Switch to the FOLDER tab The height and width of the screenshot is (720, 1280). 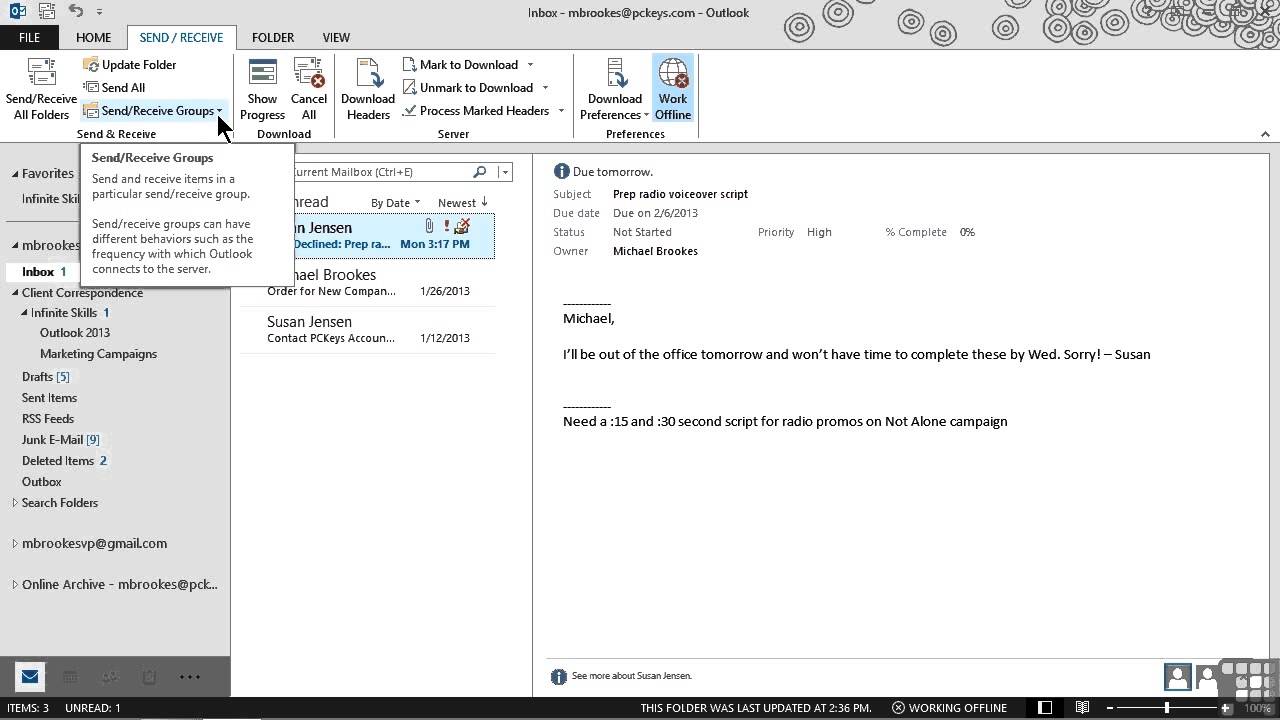point(273,37)
